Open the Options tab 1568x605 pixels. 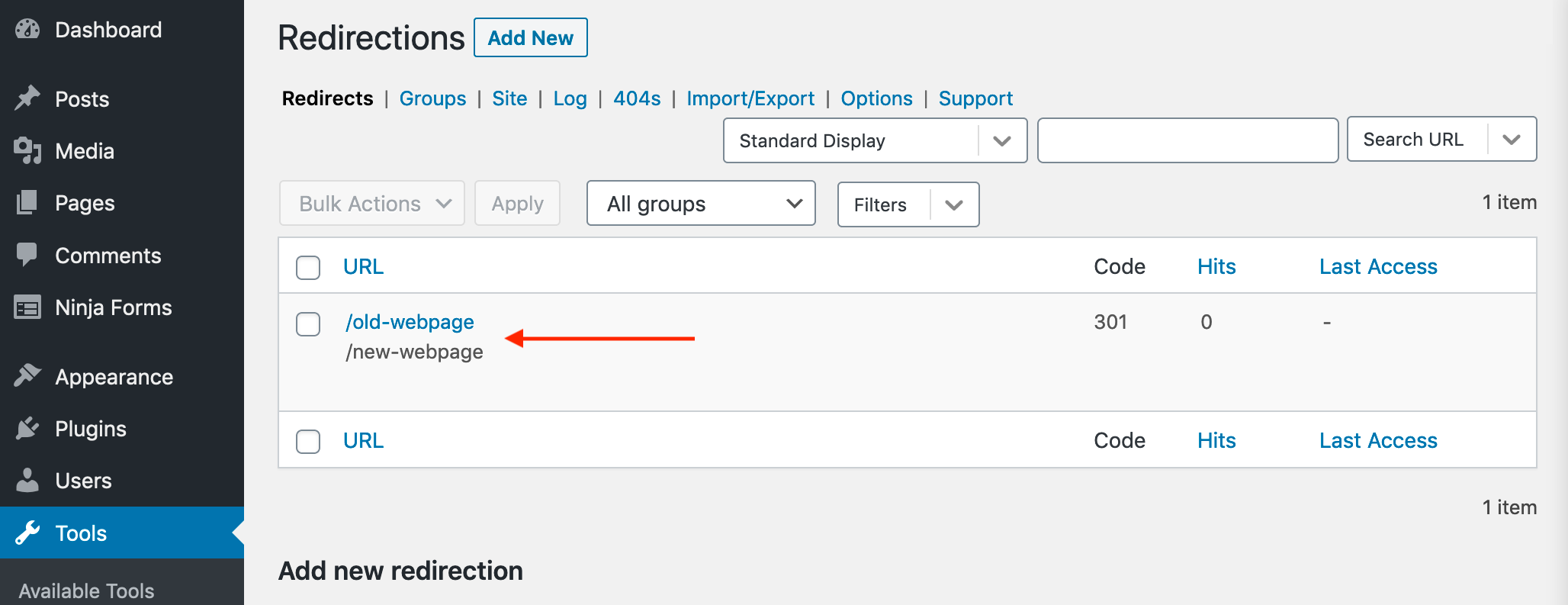[x=876, y=98]
